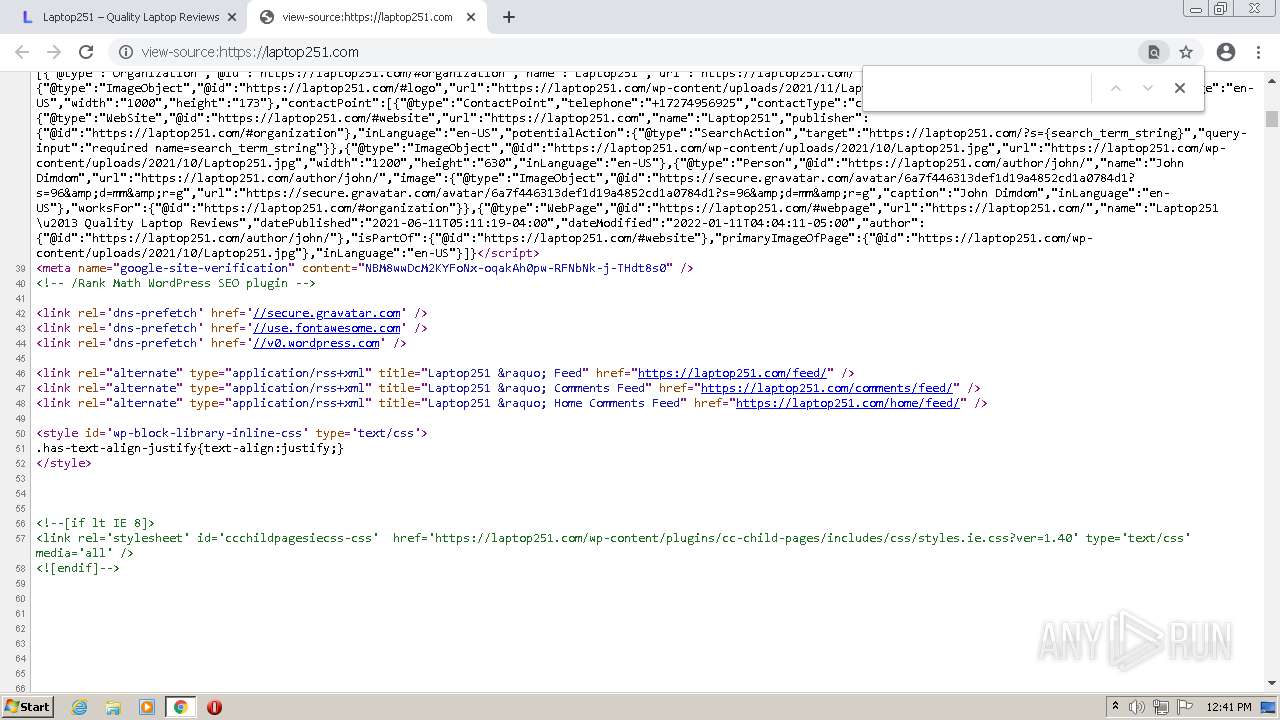The width and height of the screenshot is (1280, 720).
Task: Open Windows Media Player taskbar icon
Action: (x=147, y=707)
